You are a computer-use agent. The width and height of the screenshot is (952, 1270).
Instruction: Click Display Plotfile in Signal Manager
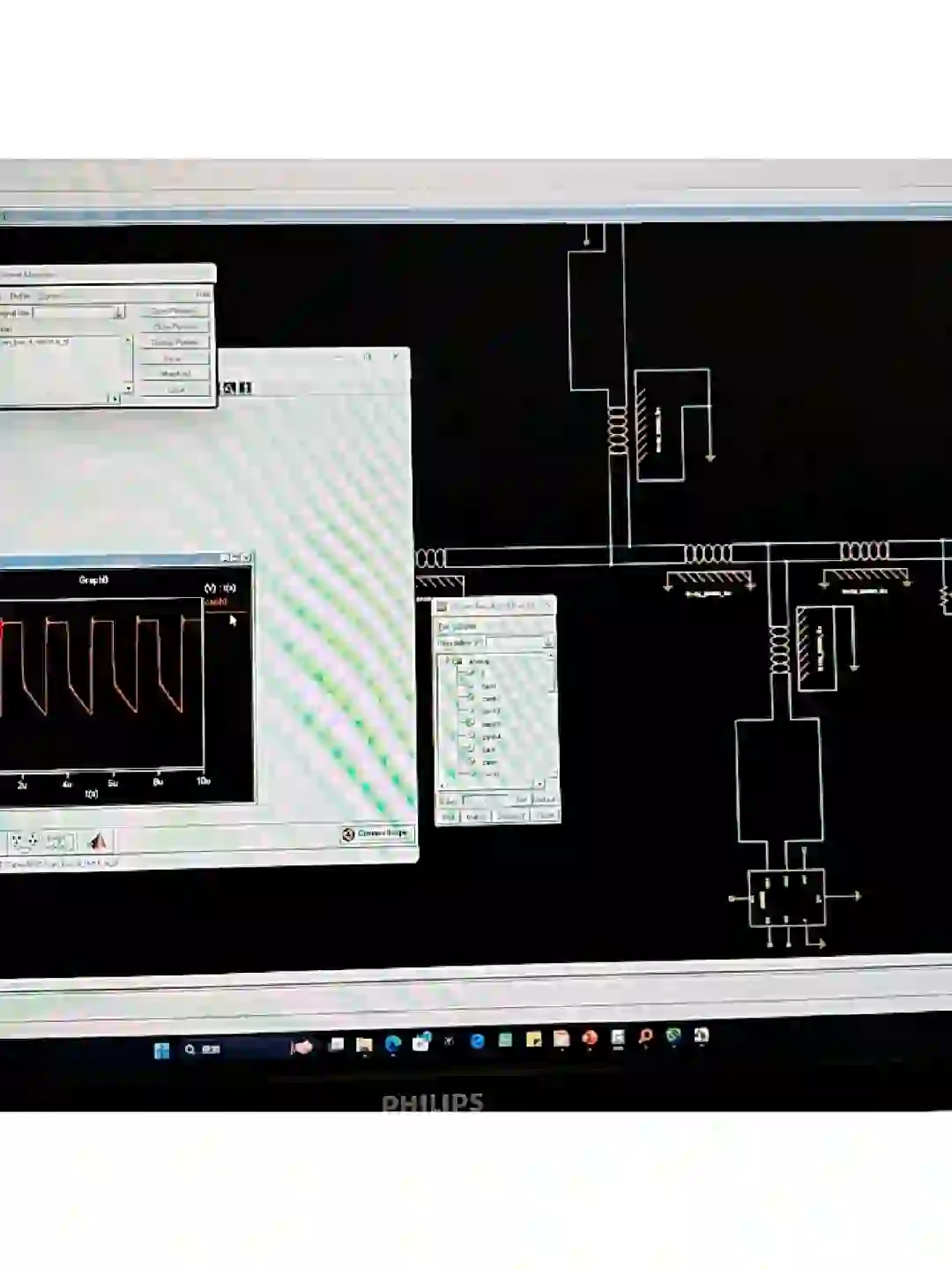(x=175, y=342)
